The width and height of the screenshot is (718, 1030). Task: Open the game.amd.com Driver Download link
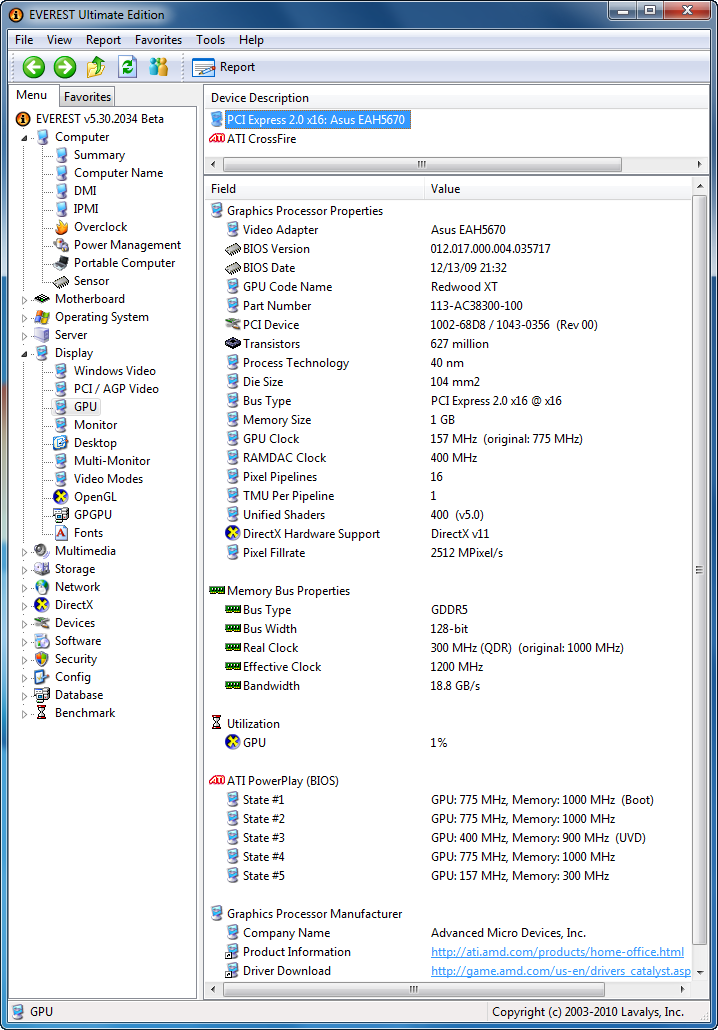(560, 971)
